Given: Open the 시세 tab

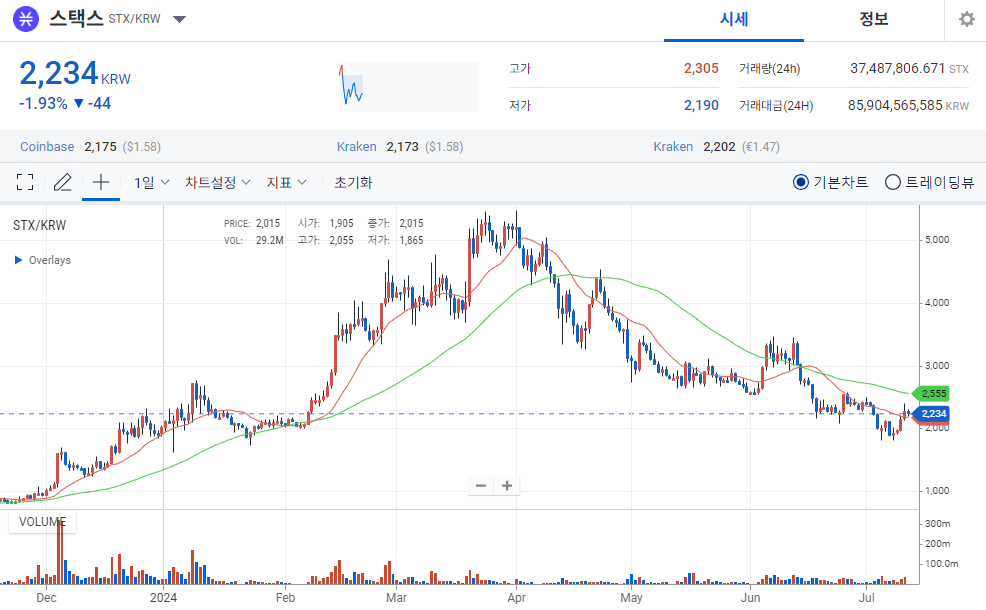Looking at the screenshot, I should click(x=734, y=19).
